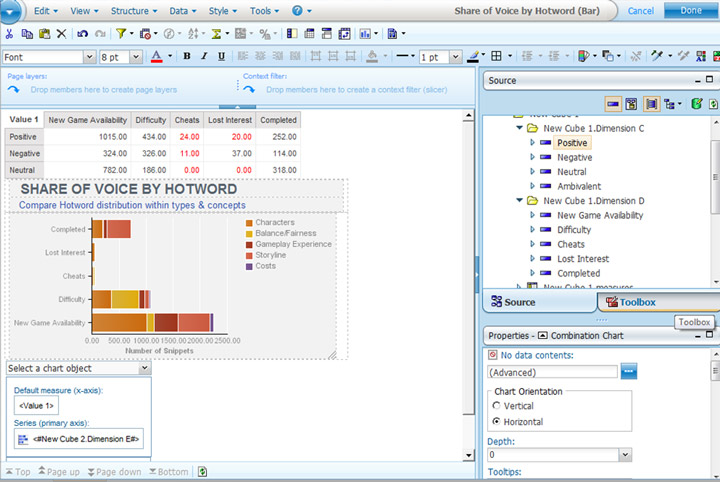Click the Cut scissors icon
The image size is (720, 482).
pos(9,34)
